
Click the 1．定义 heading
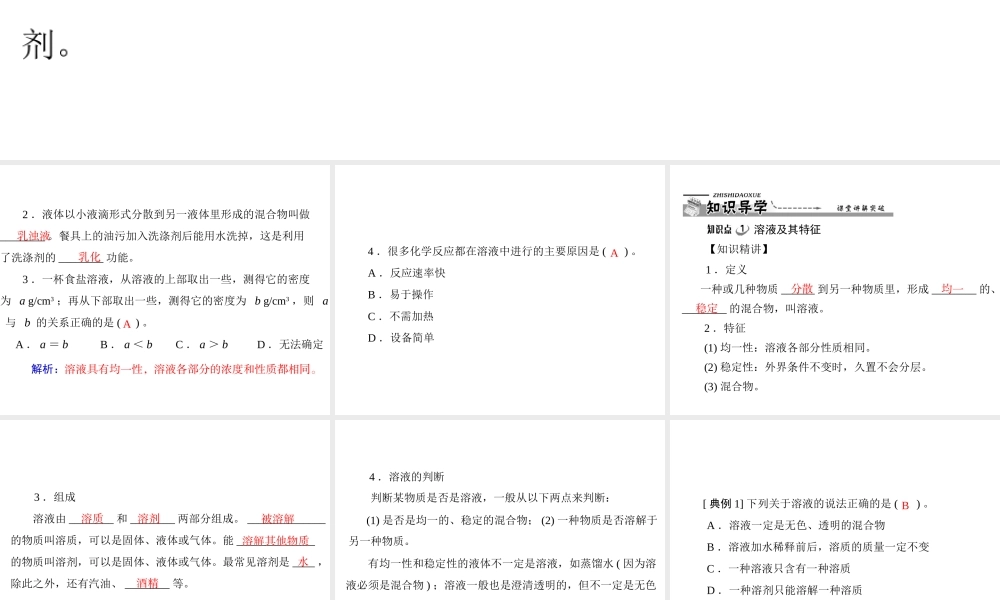tap(726, 270)
